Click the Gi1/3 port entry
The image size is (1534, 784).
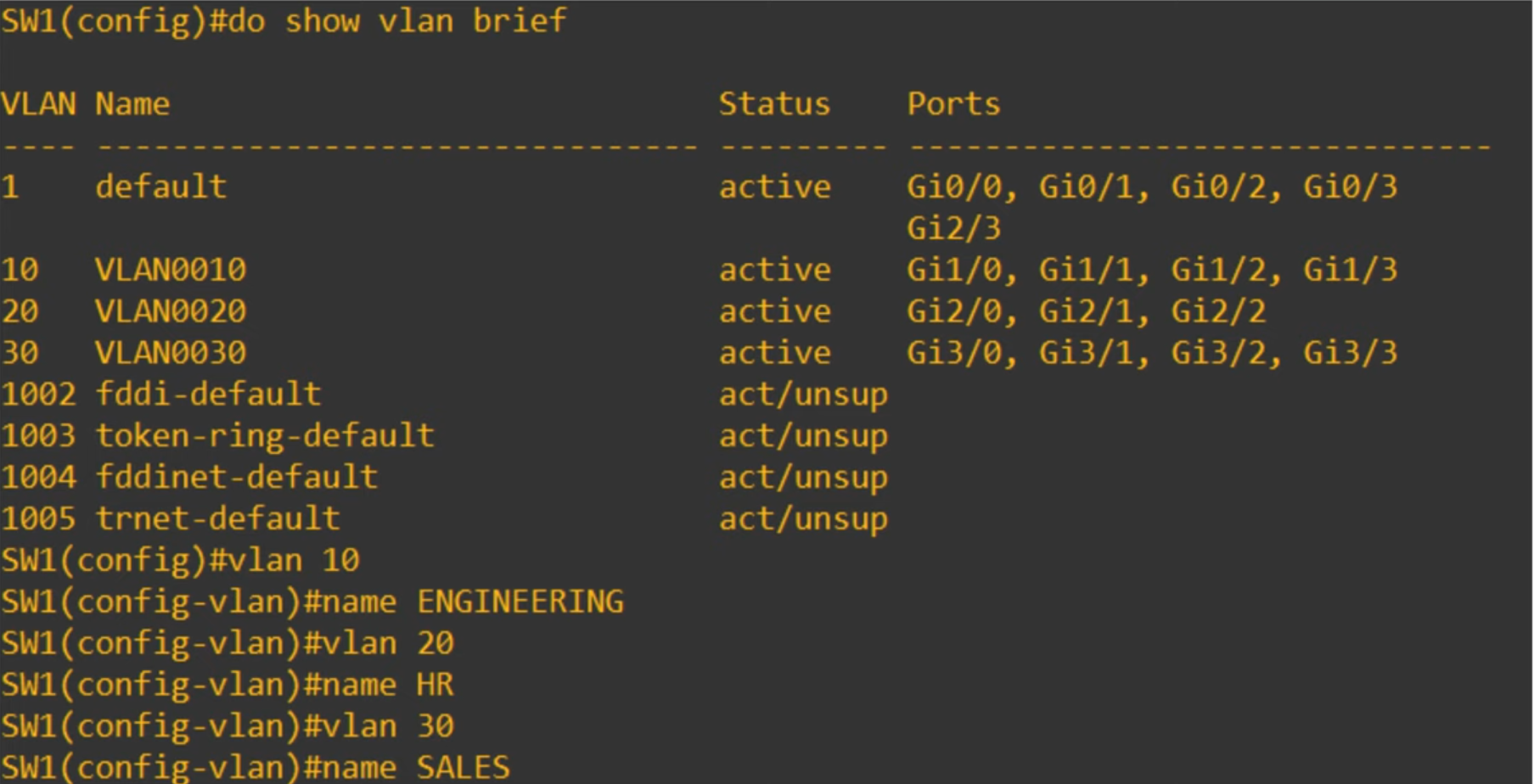[1350, 270]
